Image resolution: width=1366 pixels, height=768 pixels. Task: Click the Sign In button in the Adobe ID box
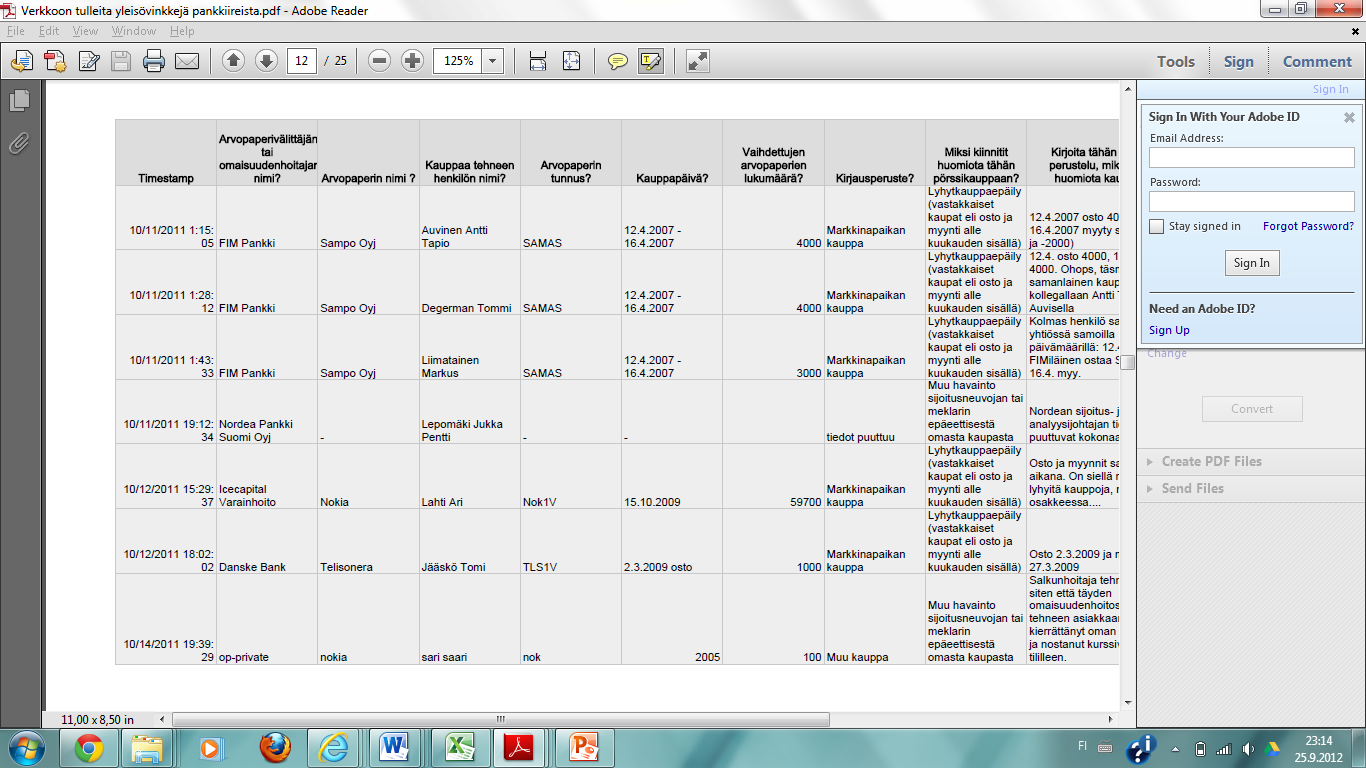coord(1251,263)
